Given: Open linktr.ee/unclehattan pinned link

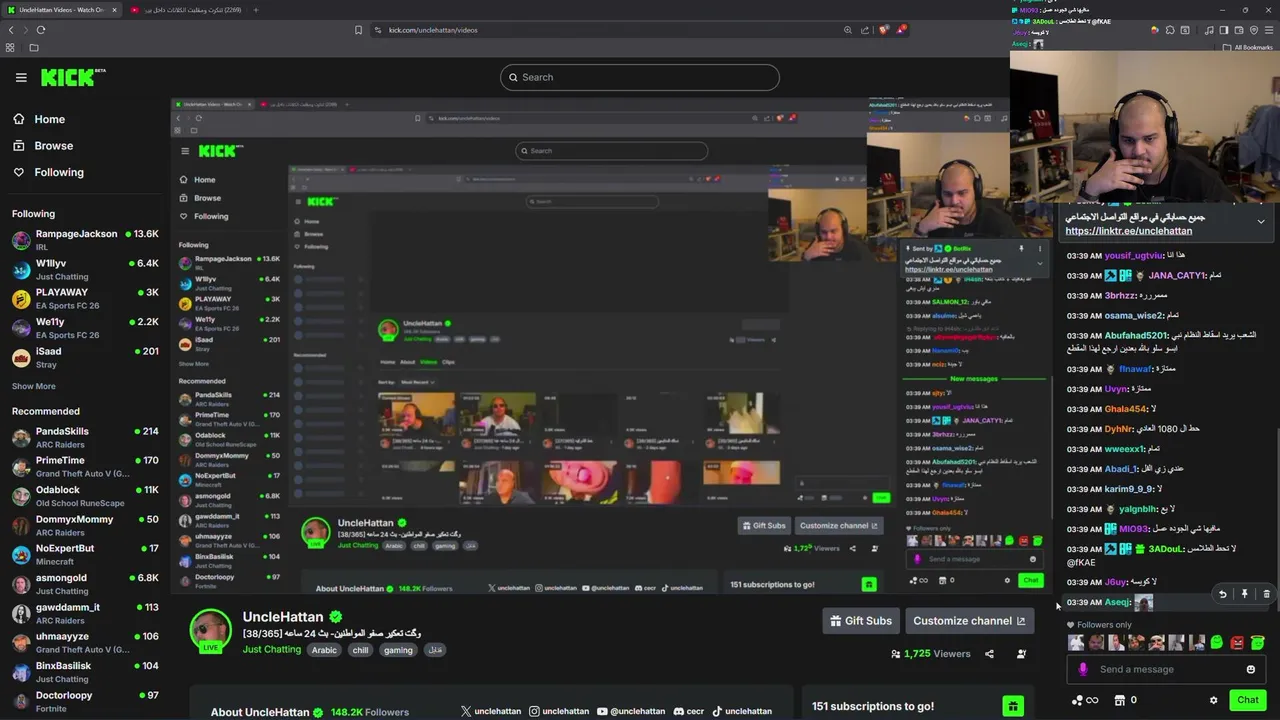Looking at the screenshot, I should (x=1128, y=231).
